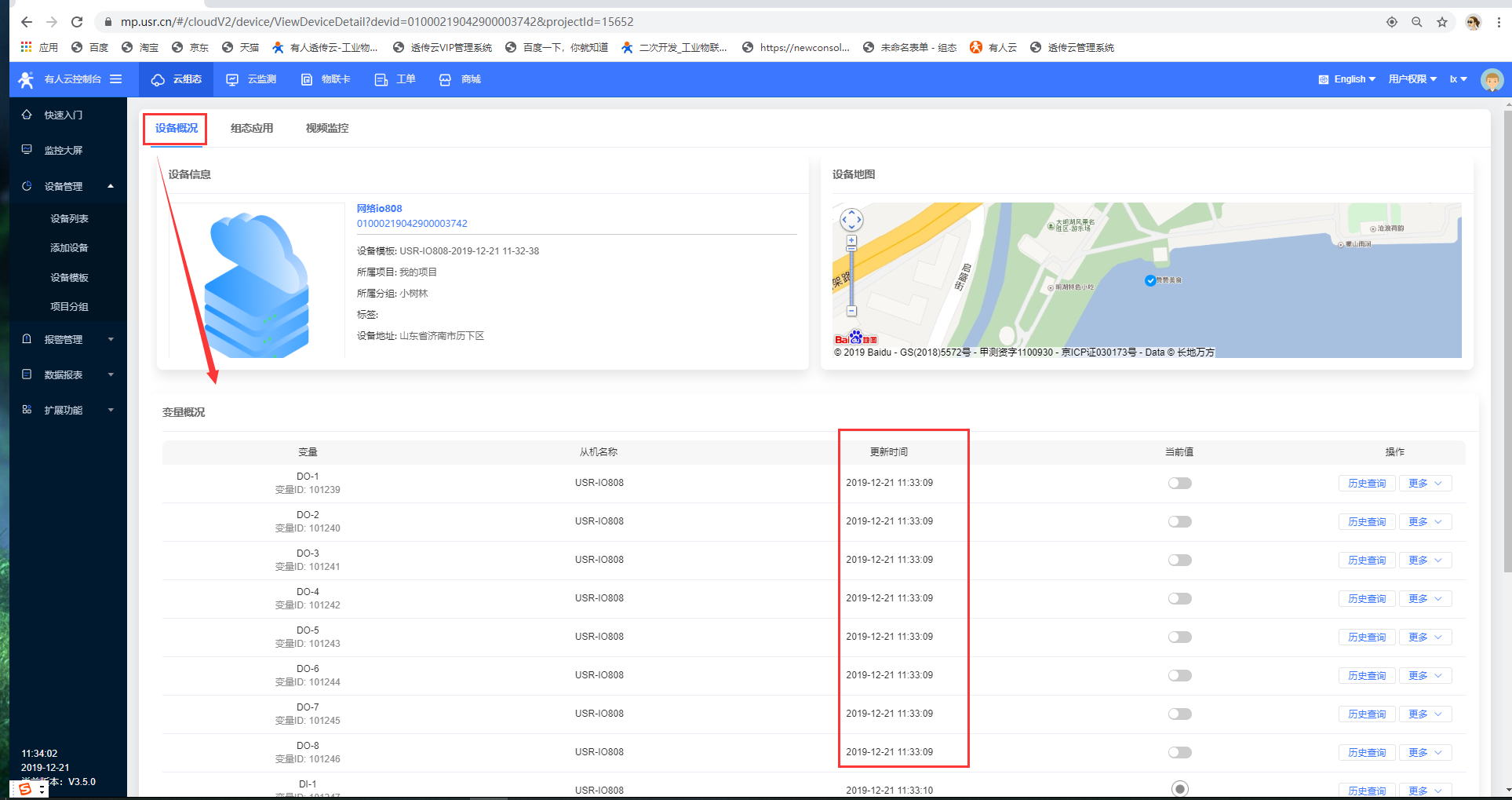Click 数据报表 report icon in sidebar

27,374
